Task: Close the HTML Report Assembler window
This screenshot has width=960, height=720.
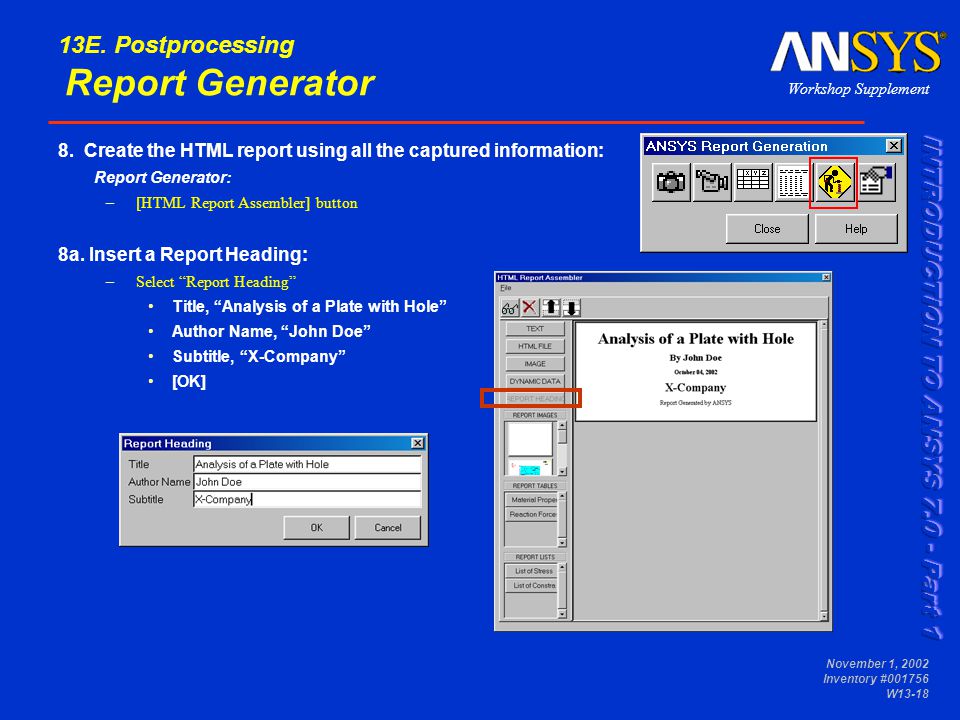Action: pos(826,277)
